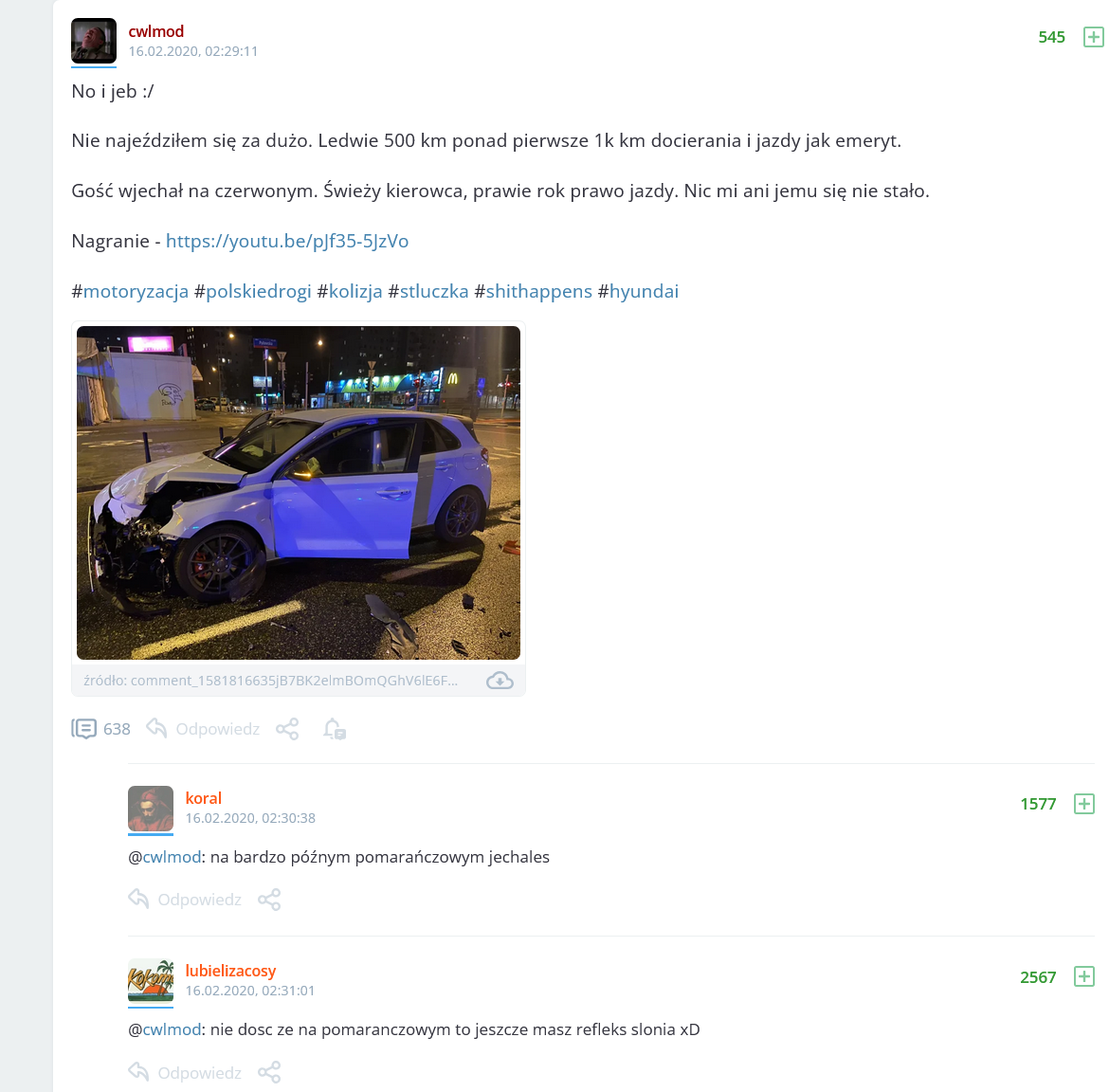Viewport: 1109px width, 1092px height.
Task: Download the attached image via the cloud icon
Action: (x=500, y=681)
